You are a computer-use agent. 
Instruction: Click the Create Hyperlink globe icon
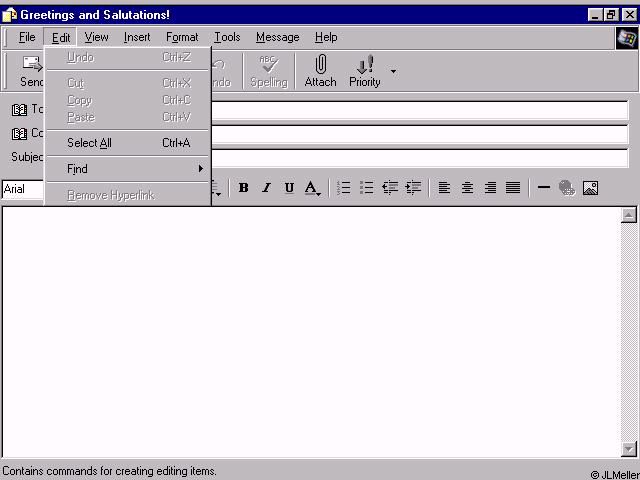point(567,188)
